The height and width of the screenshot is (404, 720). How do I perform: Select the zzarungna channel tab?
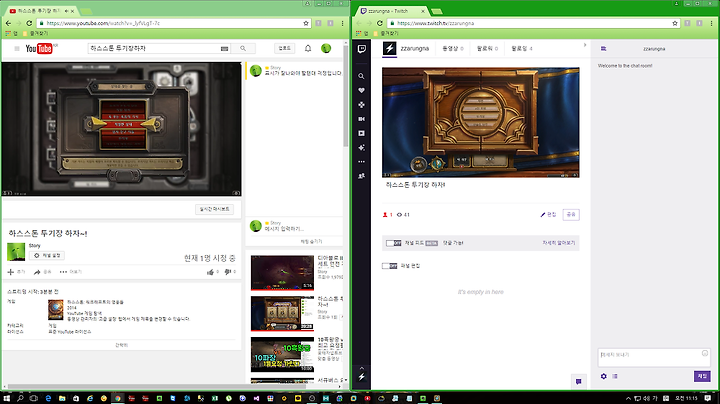pyautogui.click(x=406, y=48)
